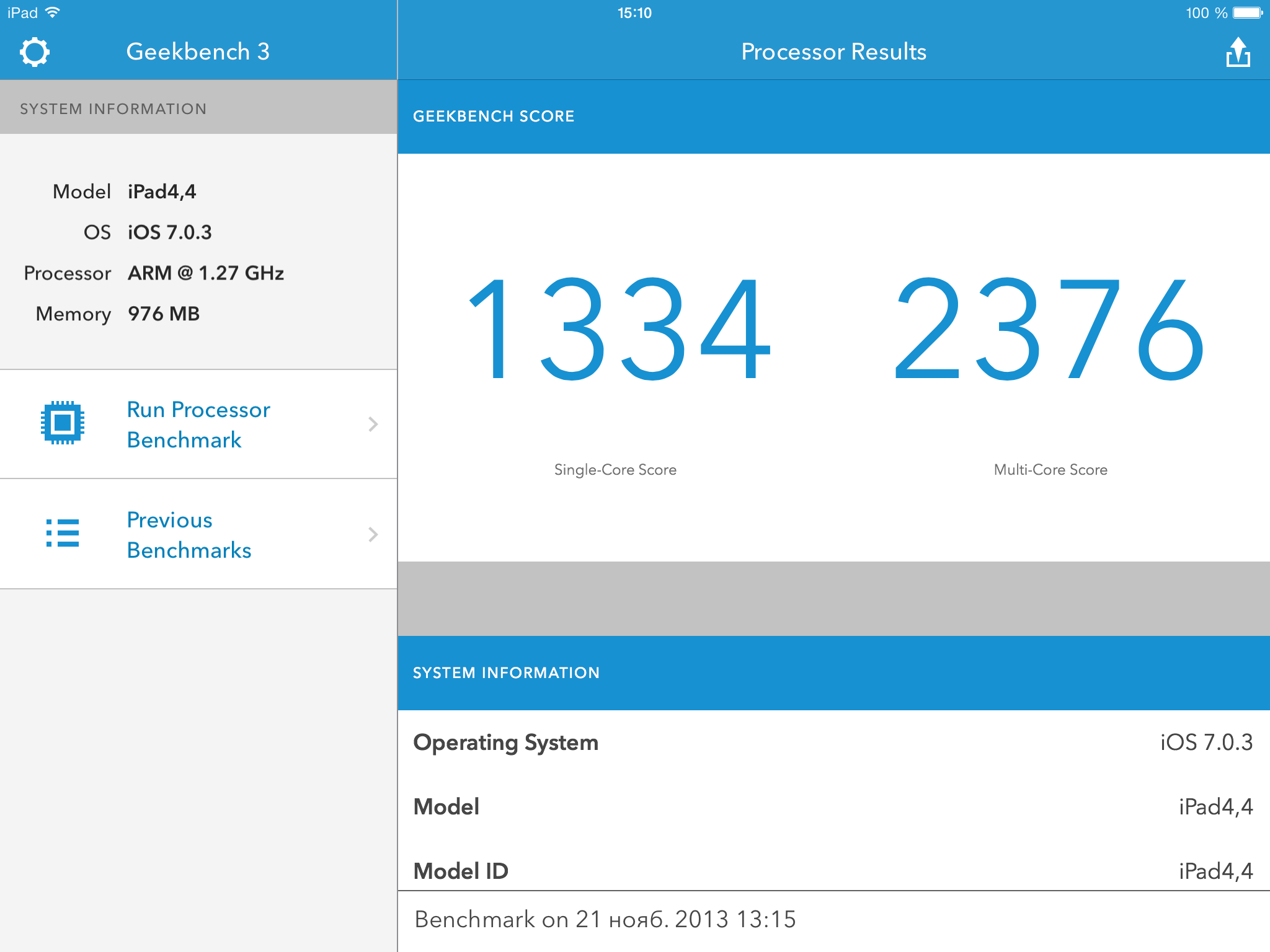
Task: Tap the multi-core score 2376
Action: tap(1049, 328)
